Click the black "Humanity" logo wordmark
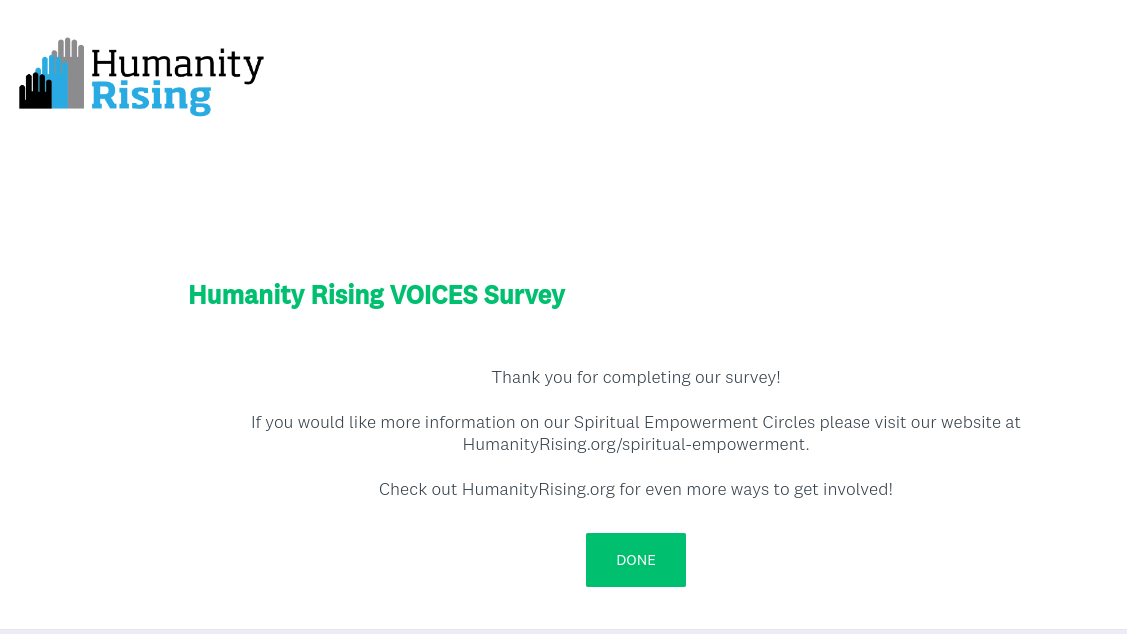The width and height of the screenshot is (1127, 634). 177,65
